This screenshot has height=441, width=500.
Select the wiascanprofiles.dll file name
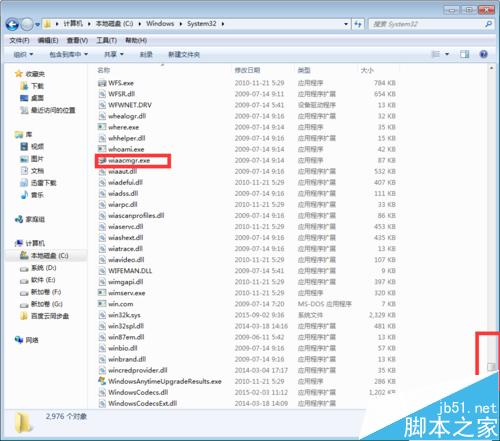[136, 215]
